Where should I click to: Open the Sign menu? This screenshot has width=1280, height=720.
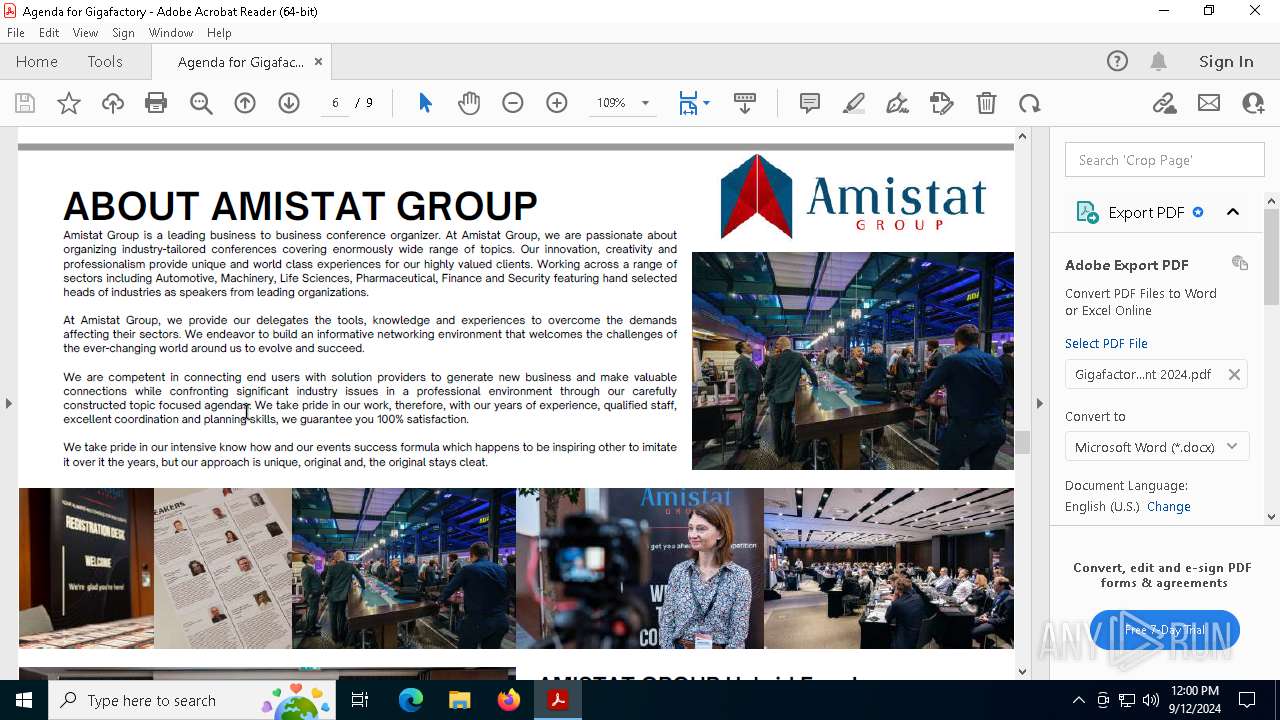(x=124, y=32)
